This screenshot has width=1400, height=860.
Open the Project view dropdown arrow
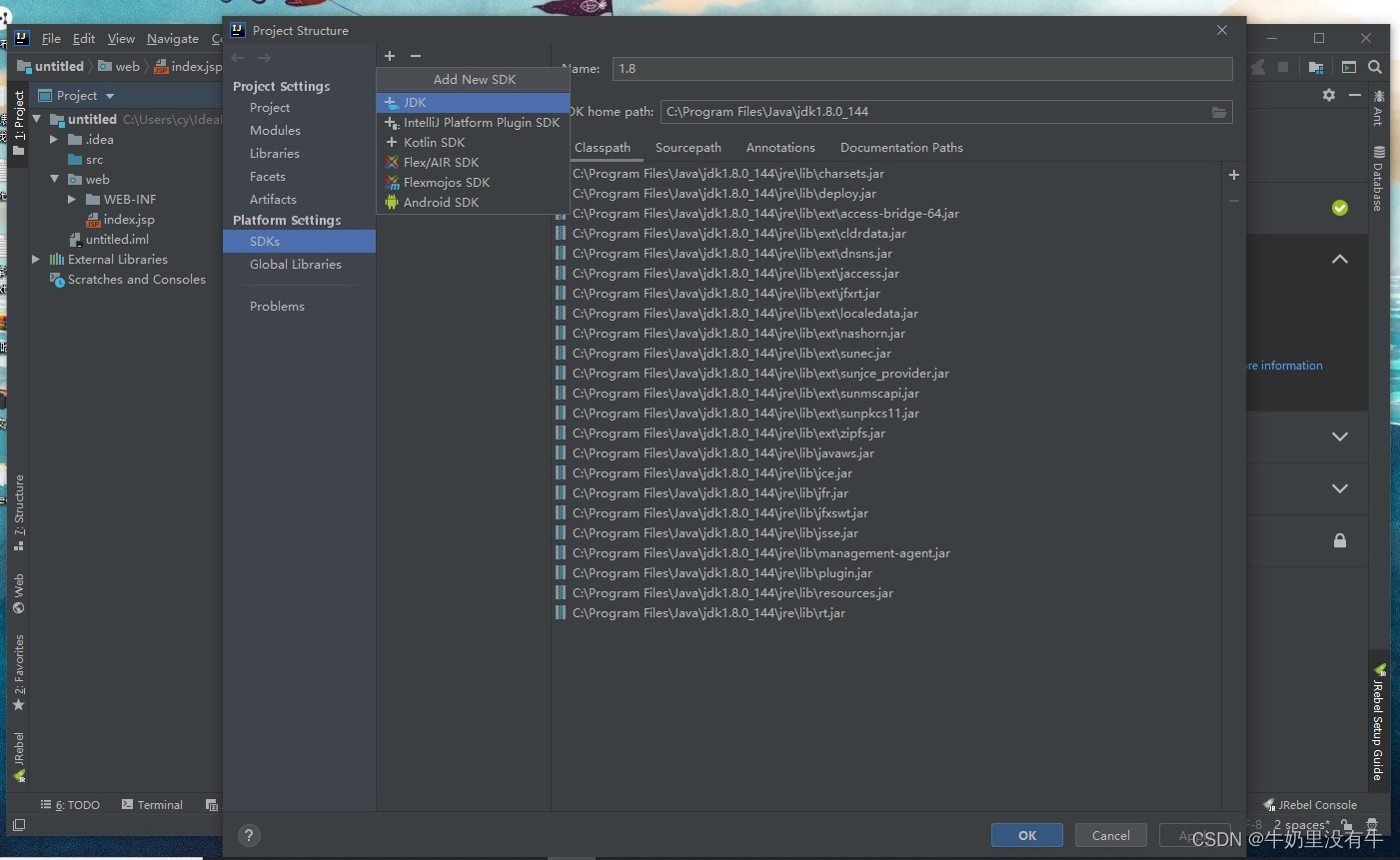click(x=110, y=96)
